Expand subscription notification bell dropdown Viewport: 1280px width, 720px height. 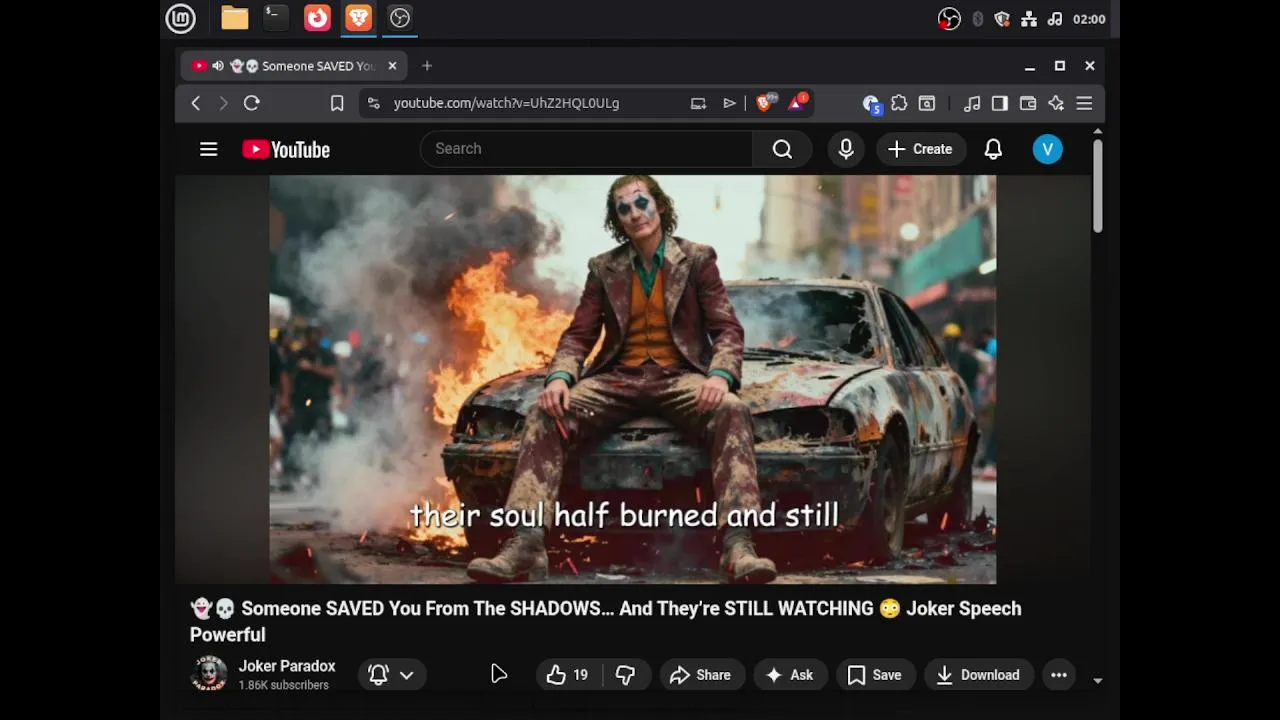(392, 675)
